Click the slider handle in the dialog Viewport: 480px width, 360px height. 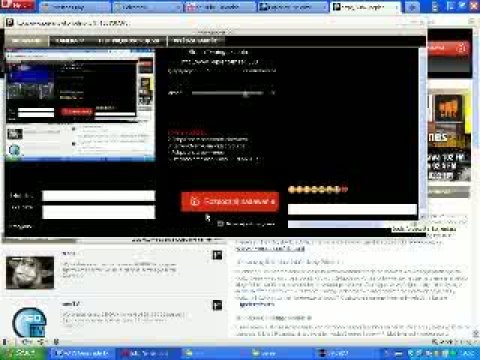pos(246,94)
